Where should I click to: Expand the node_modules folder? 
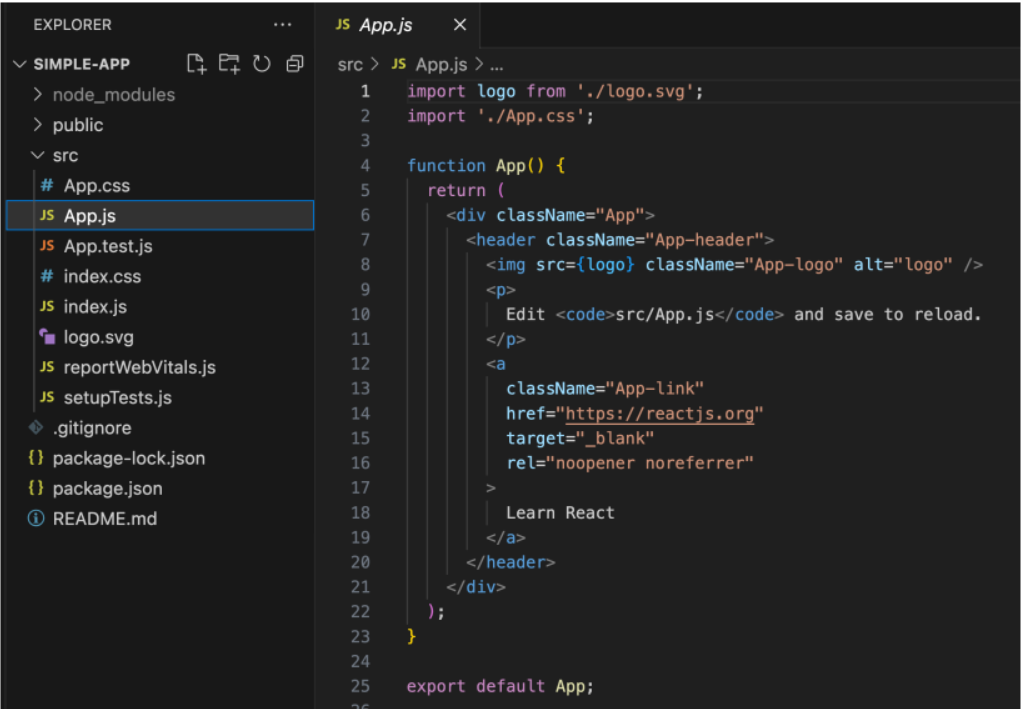[x=113, y=95]
